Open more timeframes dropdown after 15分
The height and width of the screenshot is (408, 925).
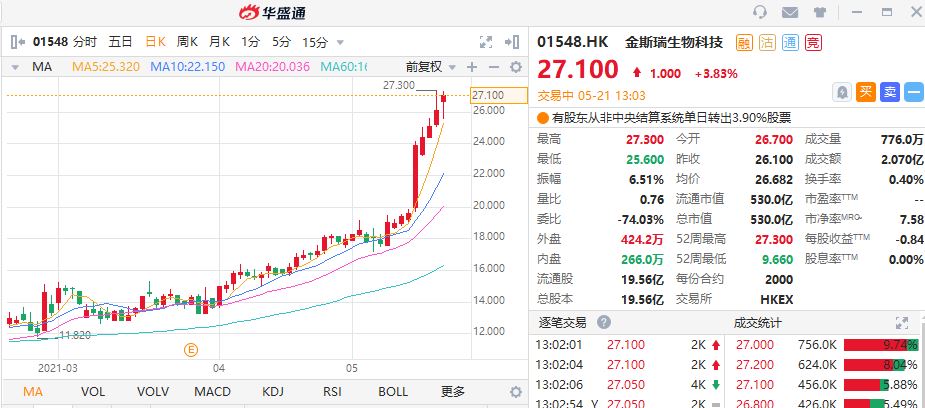pyautogui.click(x=340, y=42)
